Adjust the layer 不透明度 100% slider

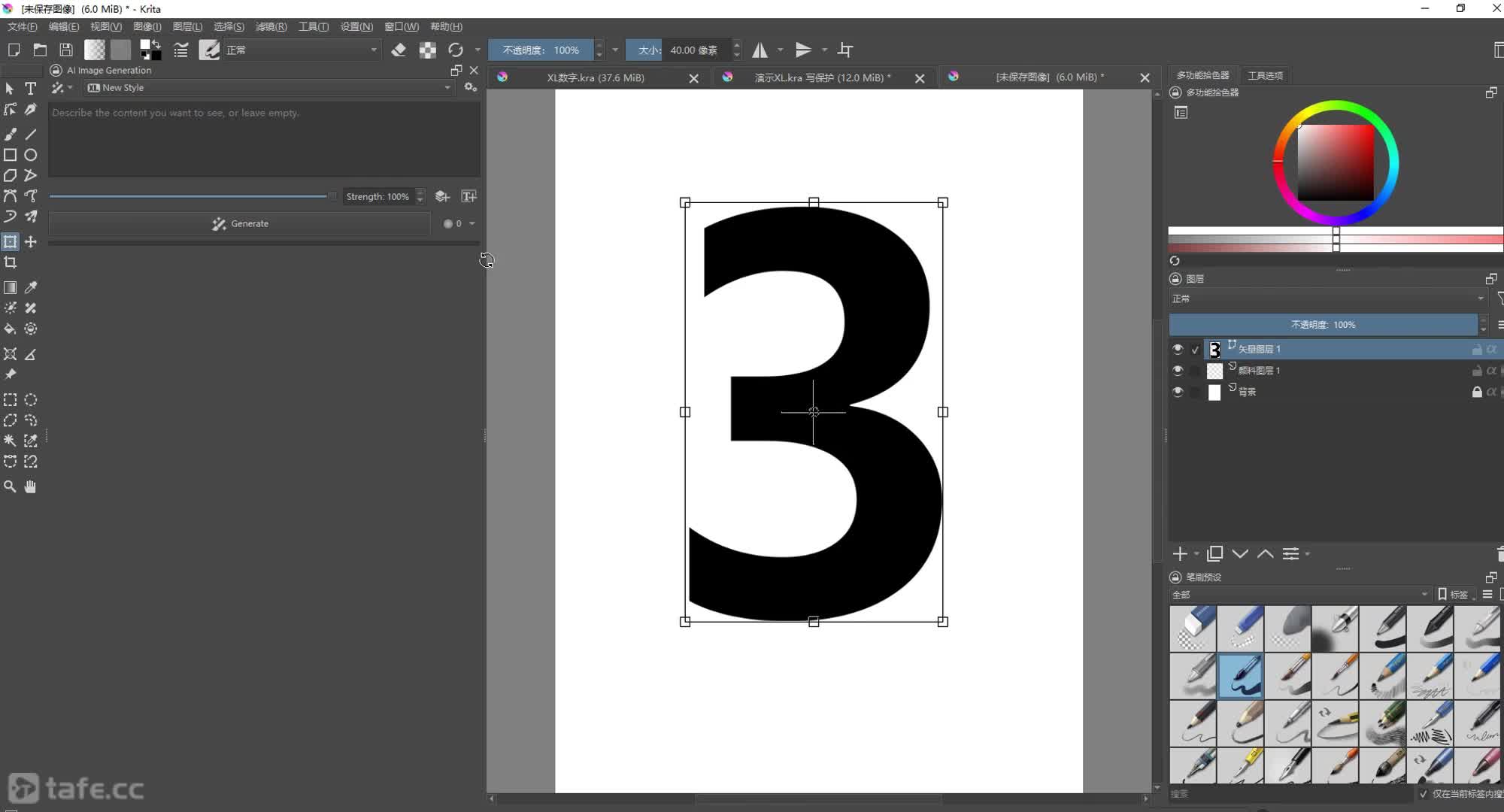pyautogui.click(x=1323, y=325)
